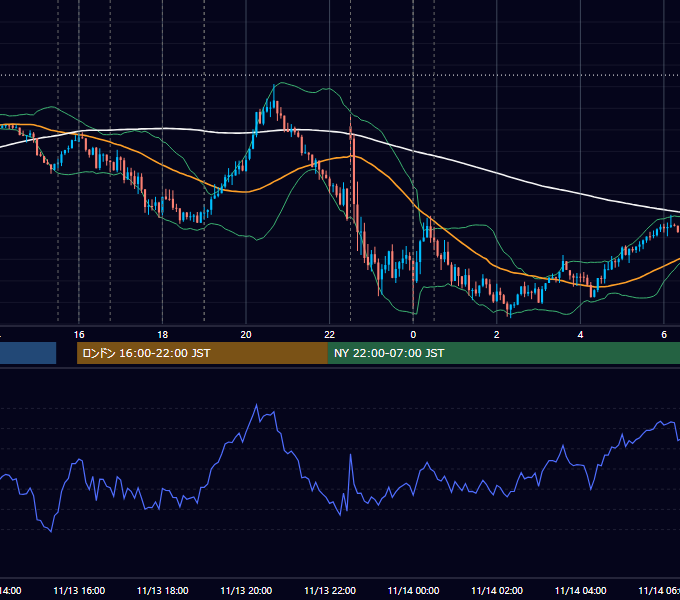Click the oscillator spike after 22:00
Image resolution: width=680 pixels, height=600 pixels.
pos(350,456)
